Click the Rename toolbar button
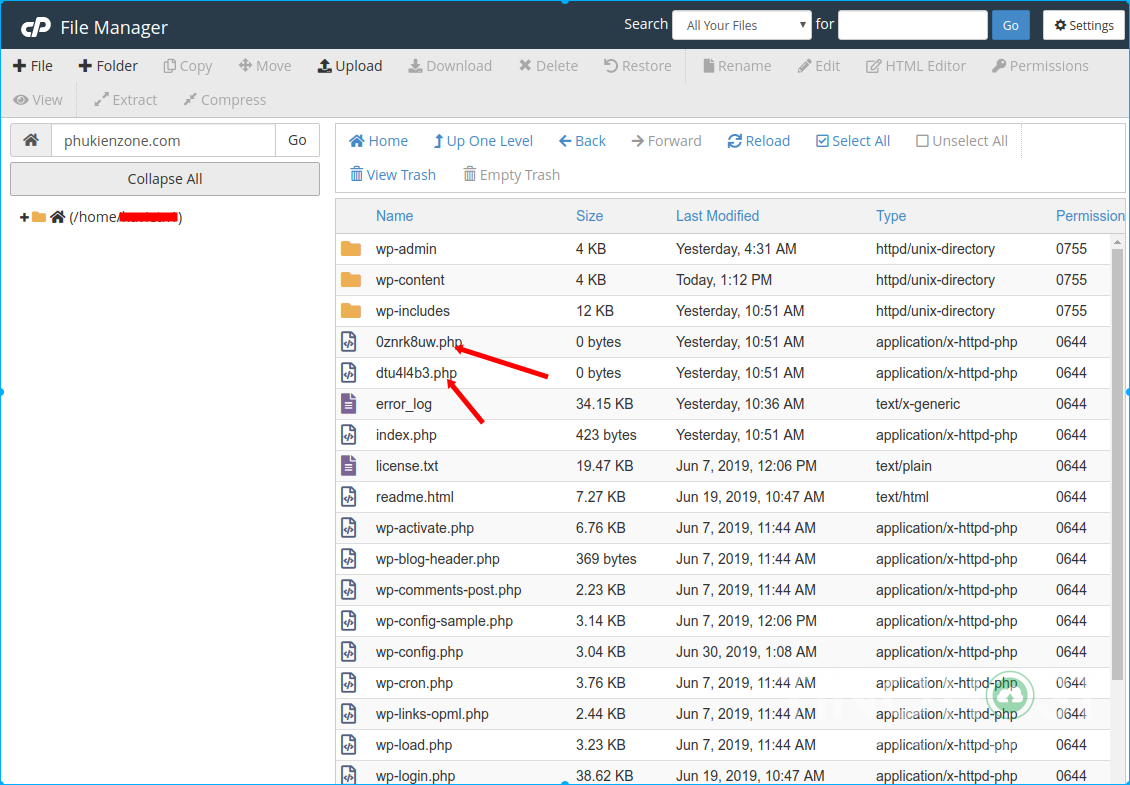The width and height of the screenshot is (1130, 785). (737, 66)
